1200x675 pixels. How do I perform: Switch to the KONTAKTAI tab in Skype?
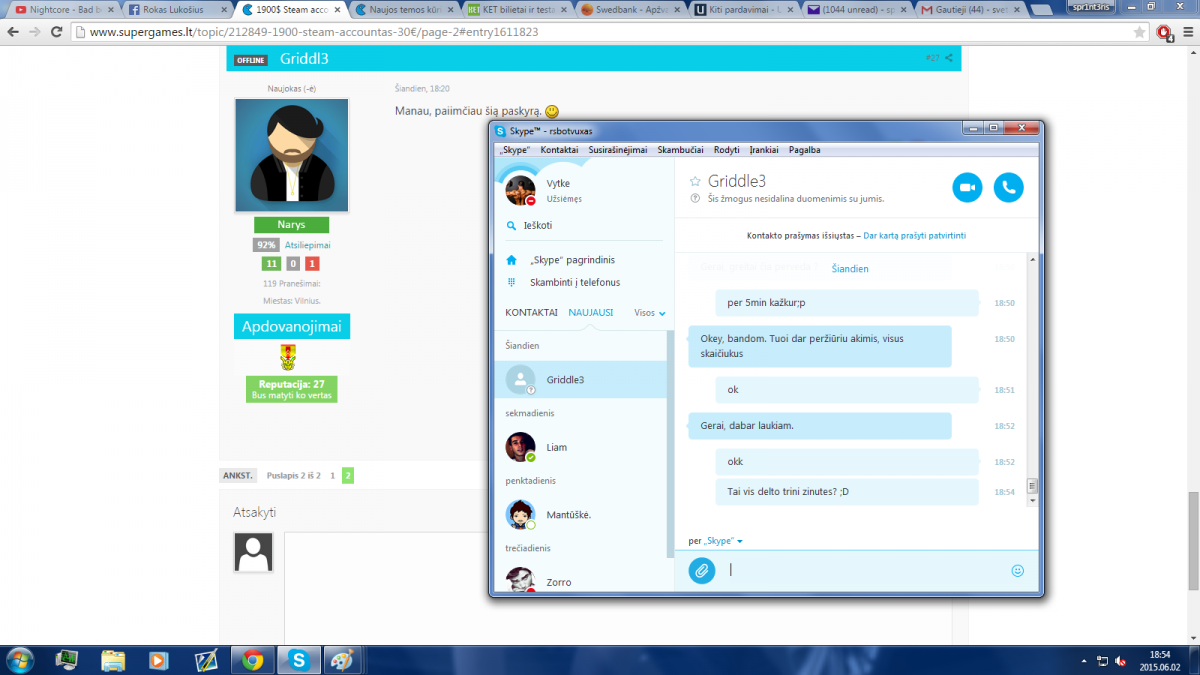[532, 313]
